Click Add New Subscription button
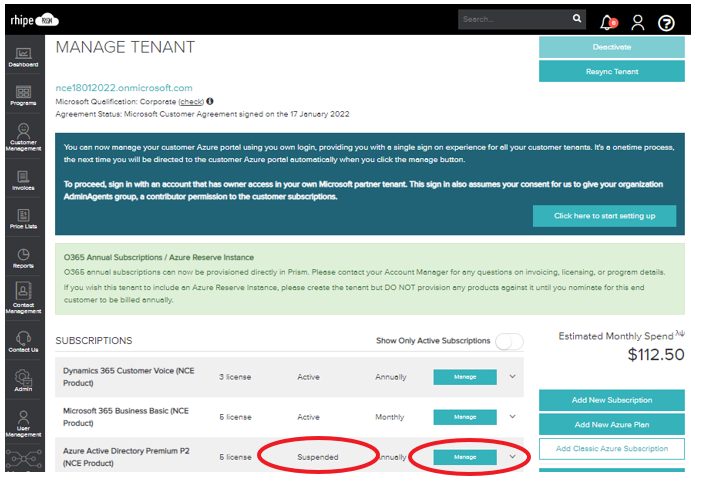 point(612,400)
